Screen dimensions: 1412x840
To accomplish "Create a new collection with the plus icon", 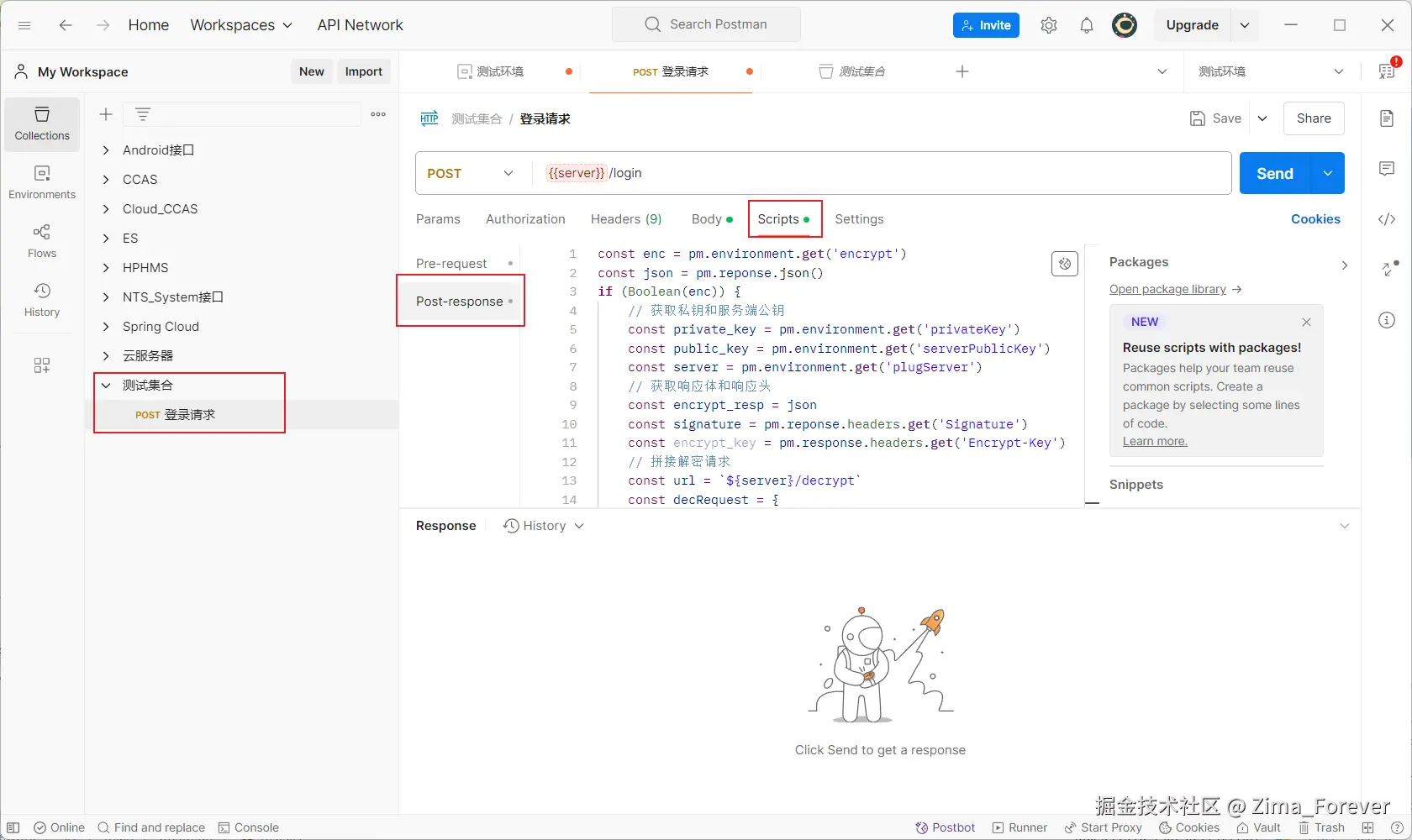I will coord(106,114).
